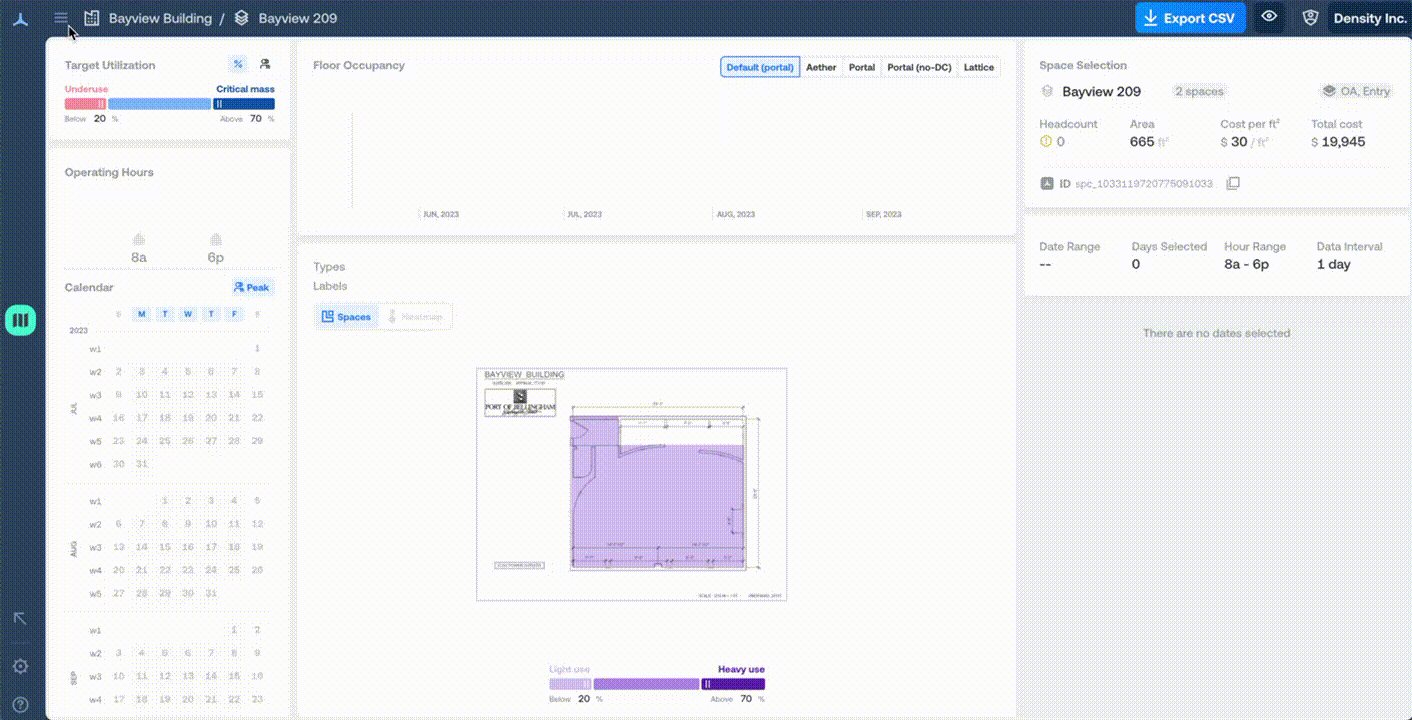Click the diagonal arrow icon in sidebar

(x=20, y=619)
